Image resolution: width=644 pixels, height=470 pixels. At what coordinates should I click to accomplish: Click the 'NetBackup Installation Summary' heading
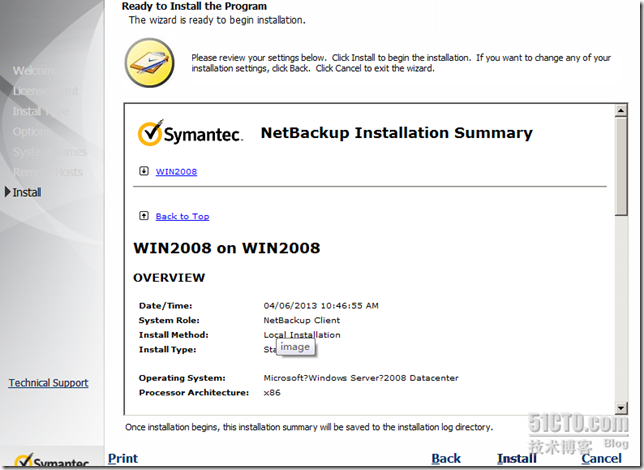point(397,133)
